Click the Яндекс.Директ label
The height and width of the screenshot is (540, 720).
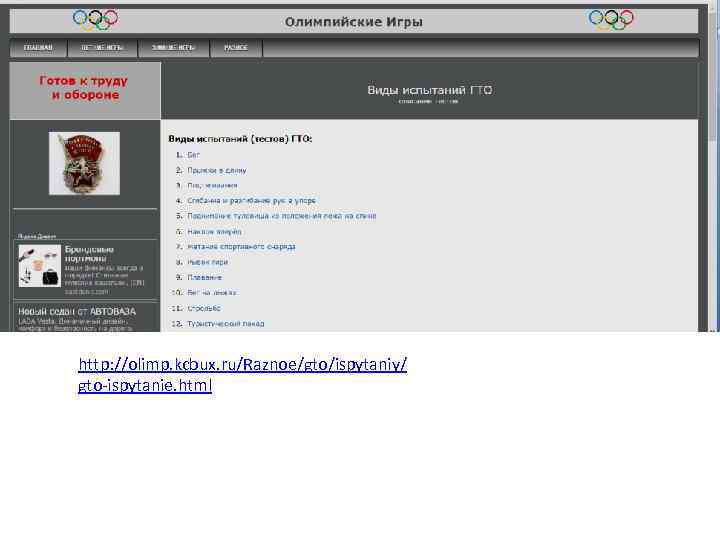pos(37,236)
